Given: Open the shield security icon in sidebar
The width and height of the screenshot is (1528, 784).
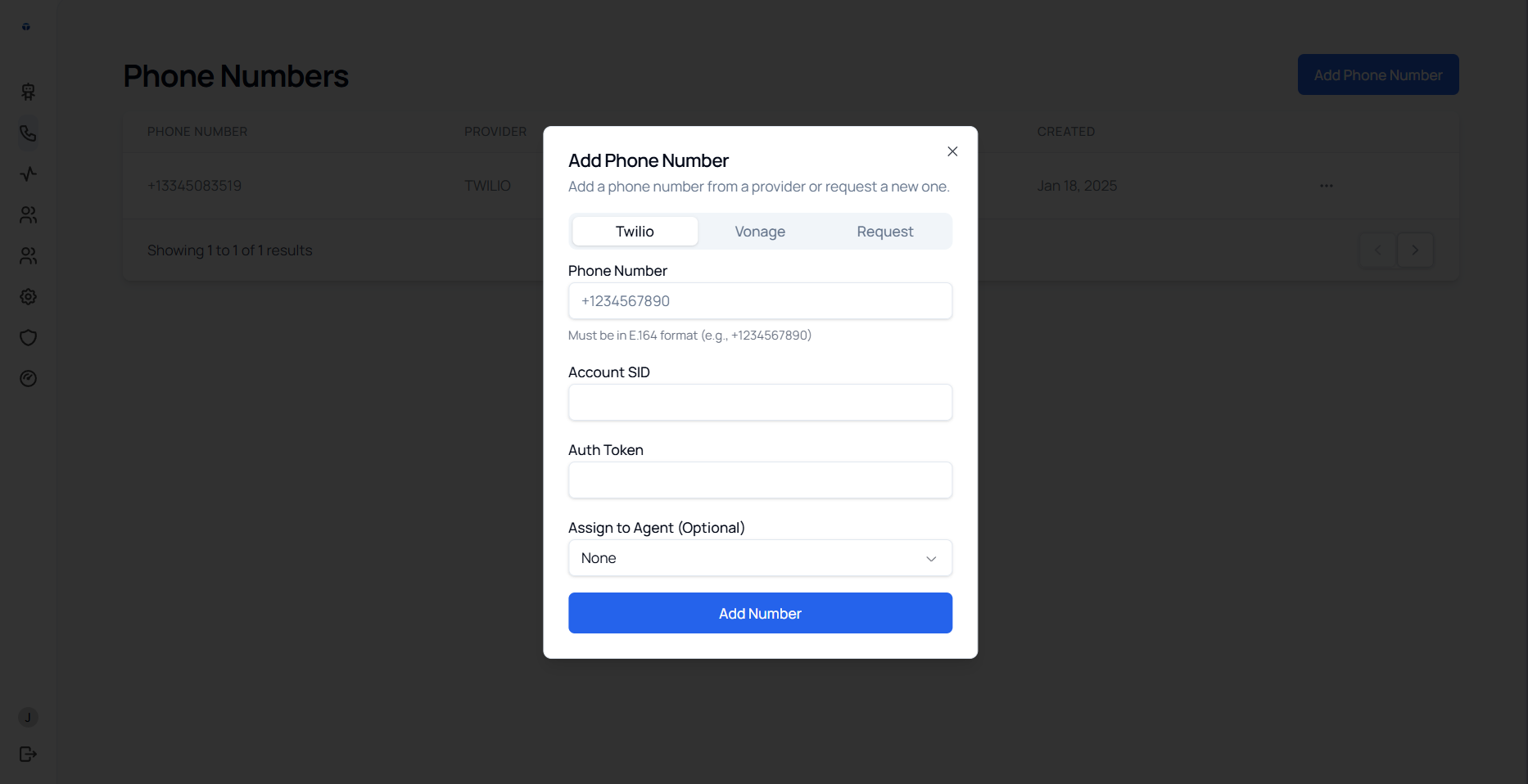Looking at the screenshot, I should click(x=28, y=337).
